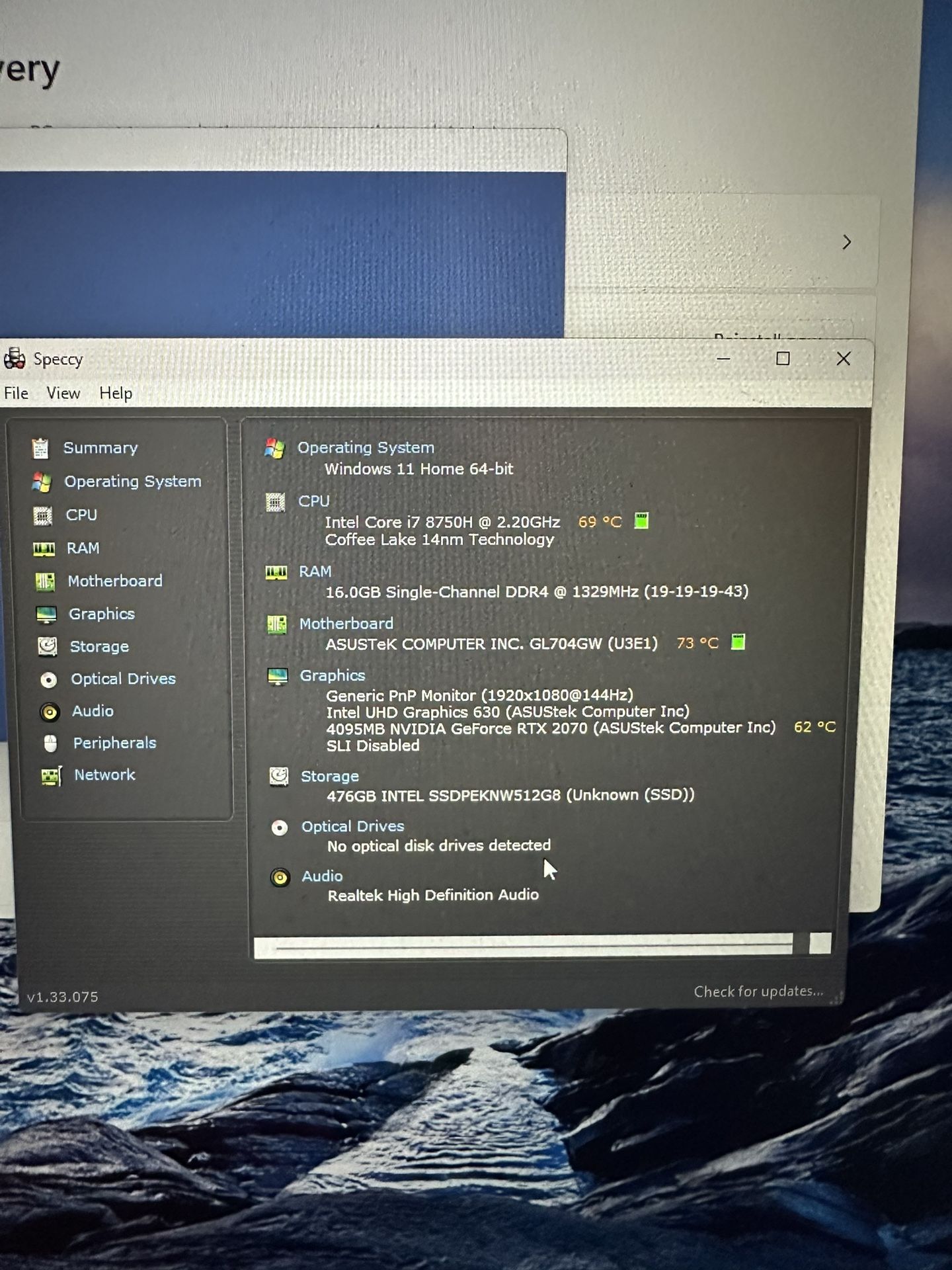Click Optical Drives disc icon in summary pane
The image size is (952, 1270).
280,827
